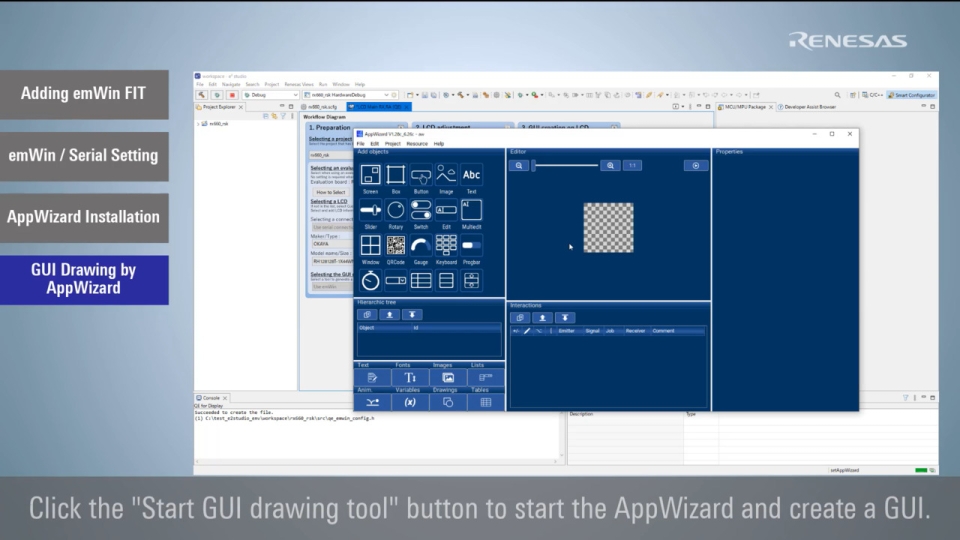Open the Variables (x) button

410,402
